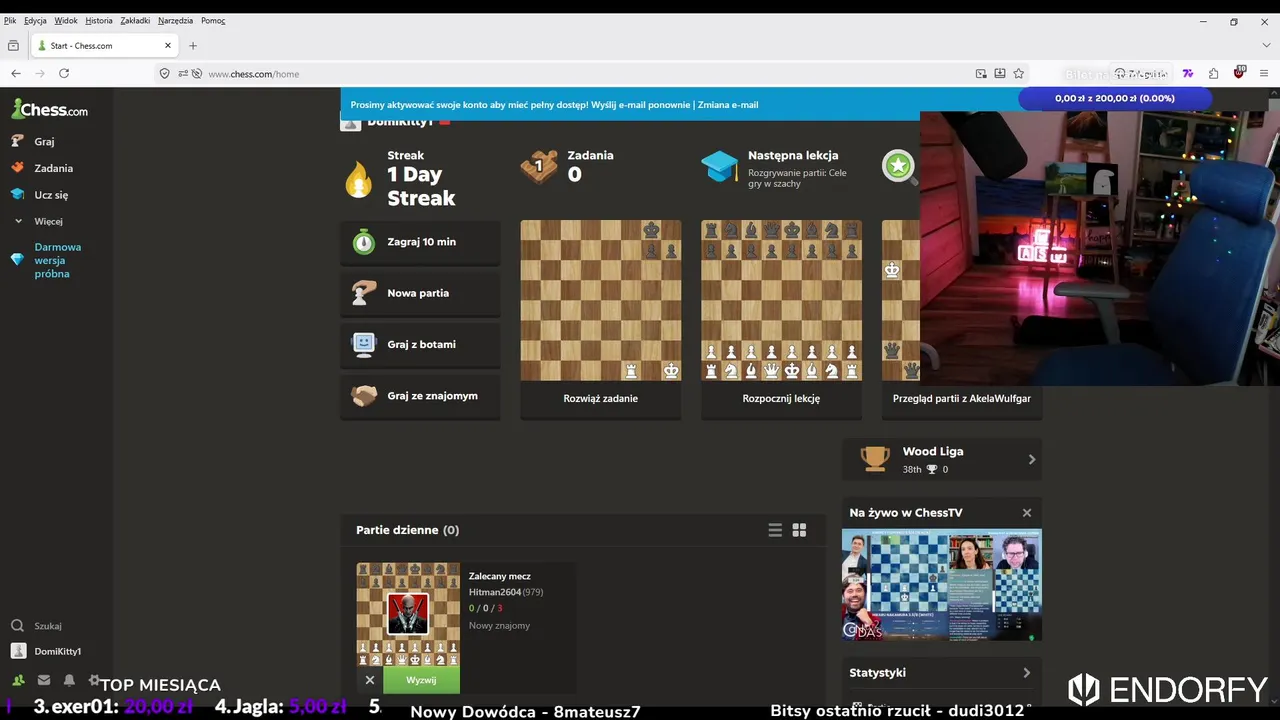Click the Zadania puzzle board icon
Screen dimensions: 1280x720
tap(539, 166)
